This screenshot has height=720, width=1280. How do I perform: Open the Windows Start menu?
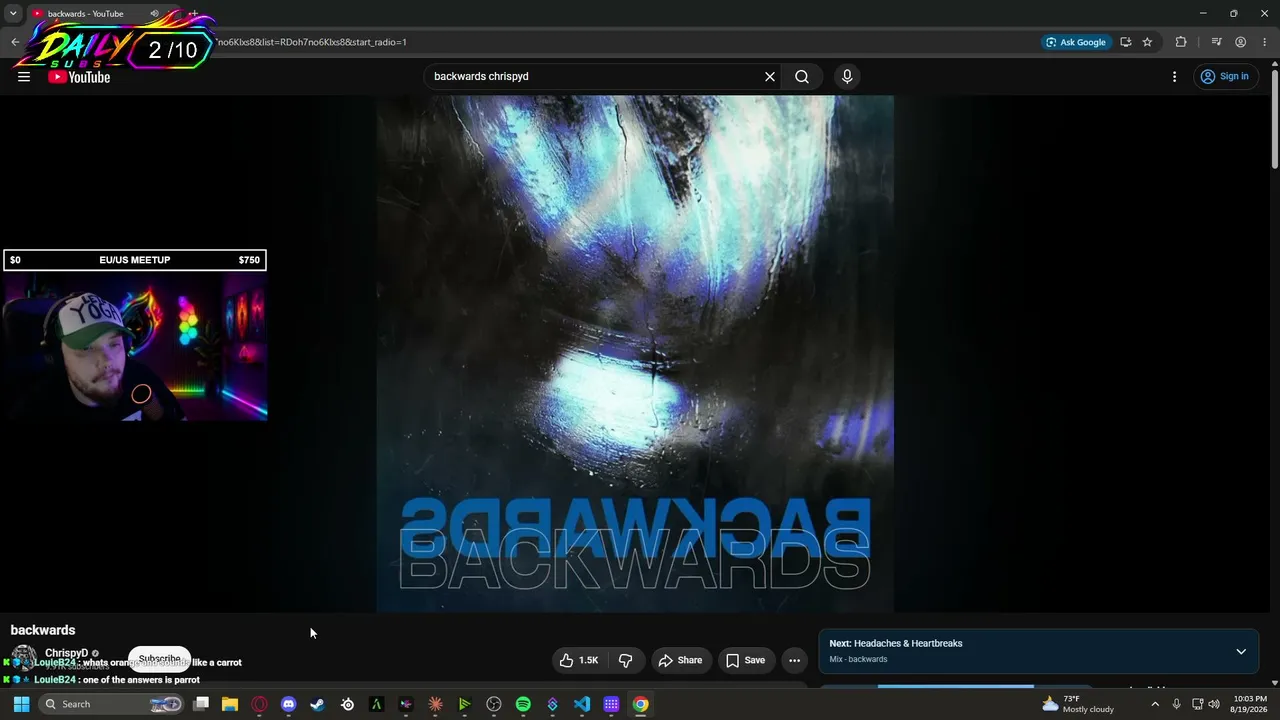tap(21, 704)
